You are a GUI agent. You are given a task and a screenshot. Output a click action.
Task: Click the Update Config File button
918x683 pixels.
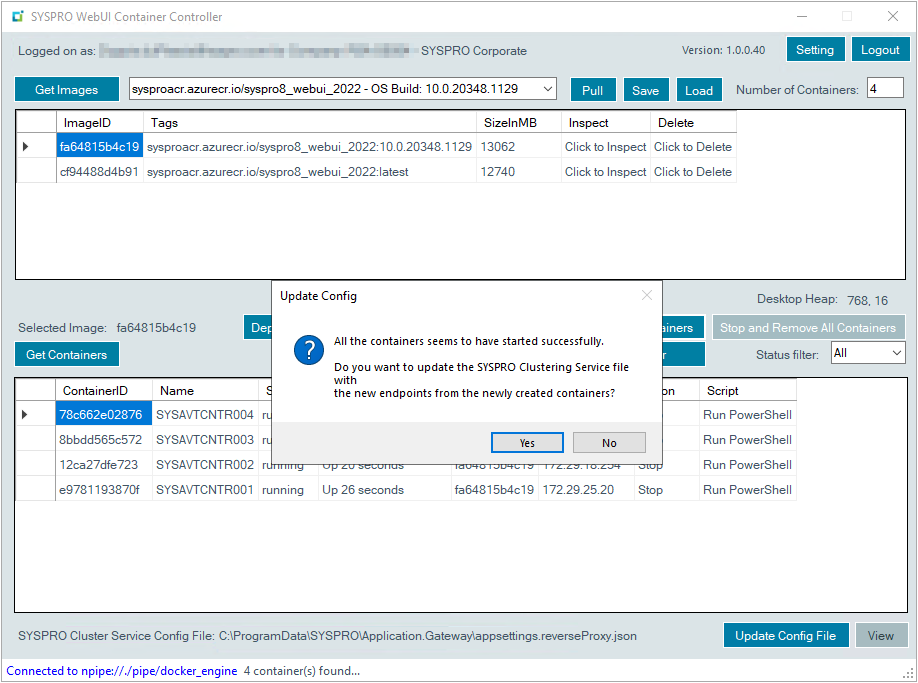(785, 635)
